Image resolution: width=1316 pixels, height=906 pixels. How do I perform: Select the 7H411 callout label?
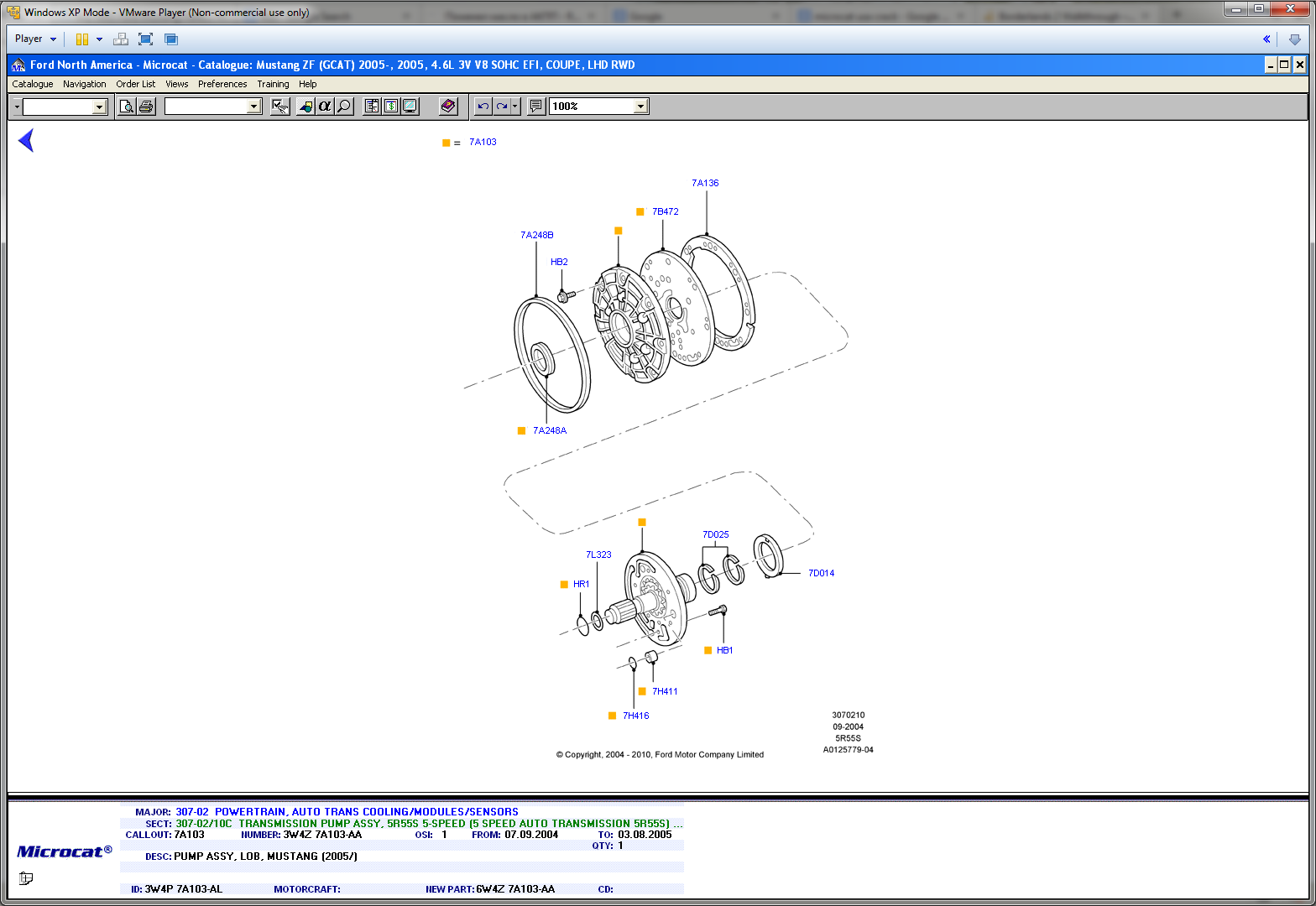(665, 691)
